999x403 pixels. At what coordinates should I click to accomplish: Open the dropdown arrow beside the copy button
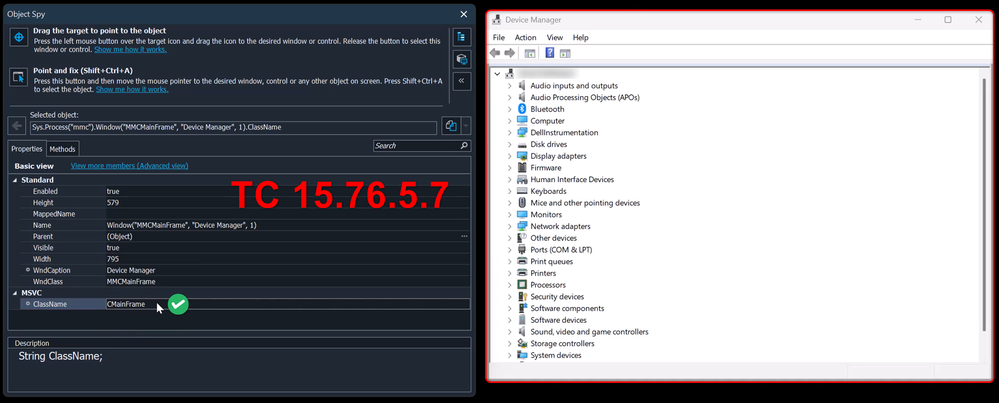[x=464, y=127]
